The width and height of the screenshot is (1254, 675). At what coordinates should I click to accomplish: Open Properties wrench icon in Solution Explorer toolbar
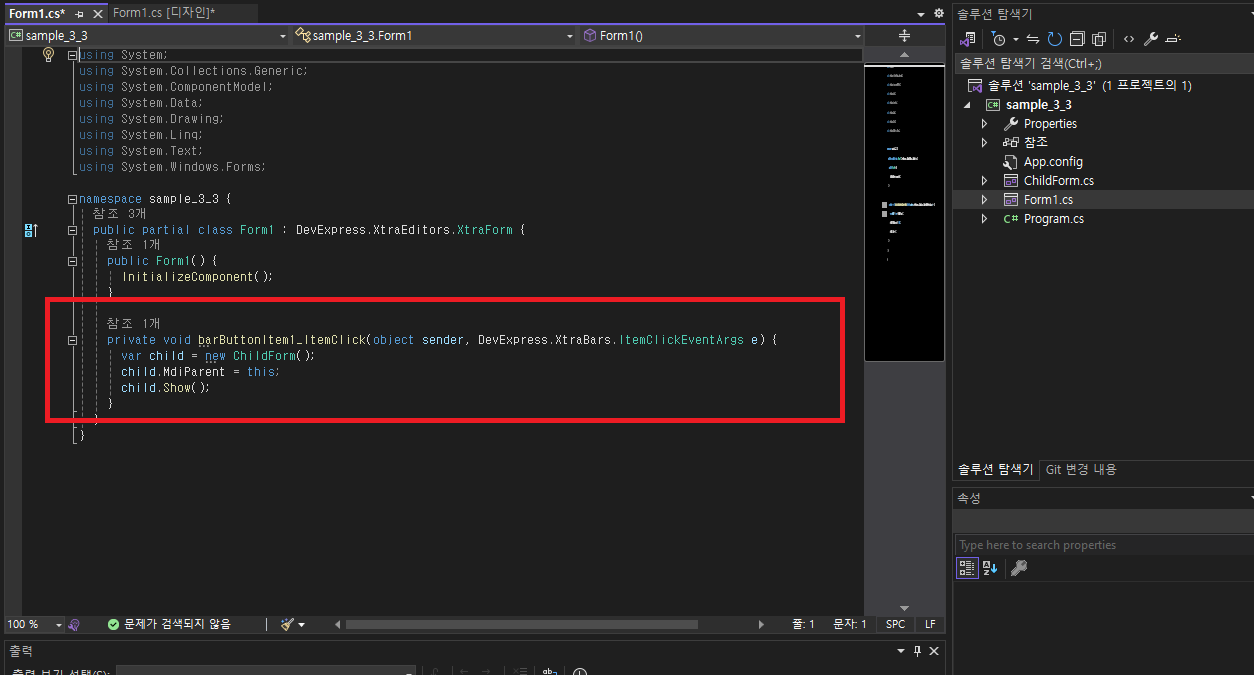pos(1151,39)
